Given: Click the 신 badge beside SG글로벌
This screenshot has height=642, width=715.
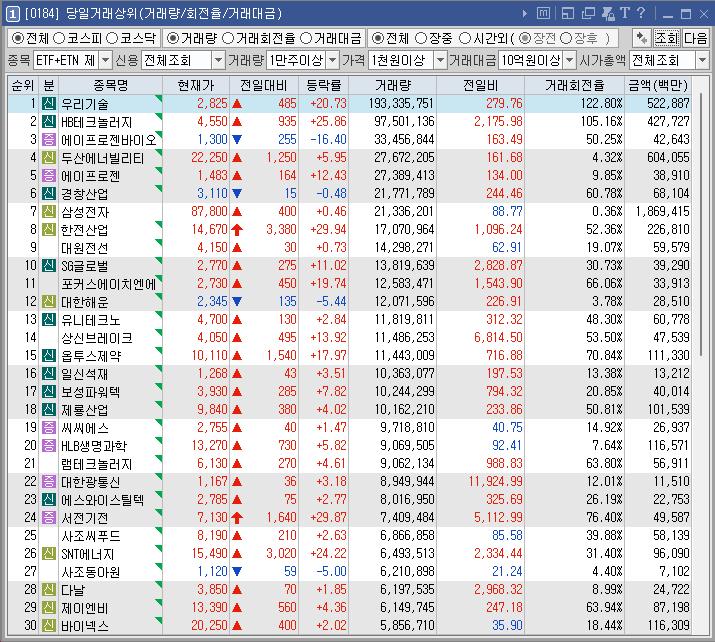Looking at the screenshot, I should point(49,265).
